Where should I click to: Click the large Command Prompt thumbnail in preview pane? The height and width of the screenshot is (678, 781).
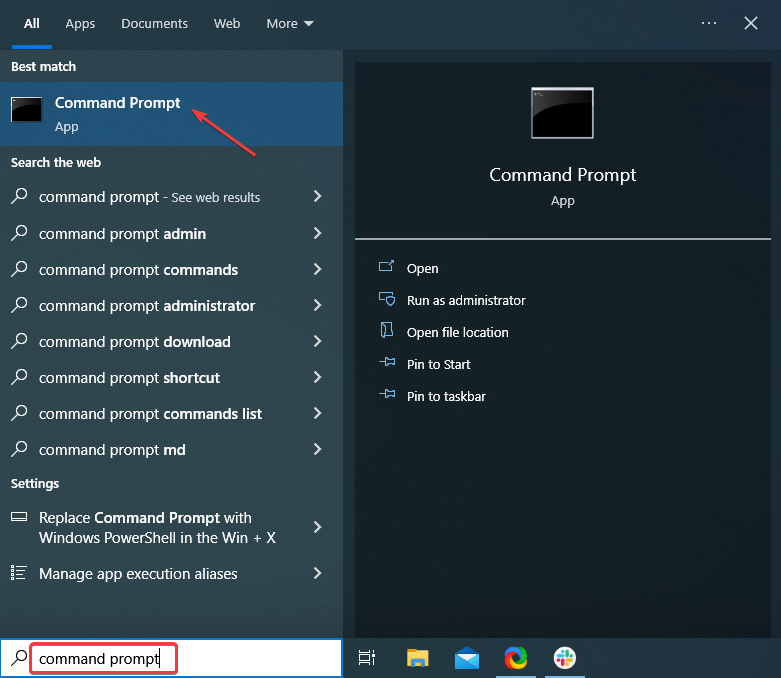tap(562, 113)
